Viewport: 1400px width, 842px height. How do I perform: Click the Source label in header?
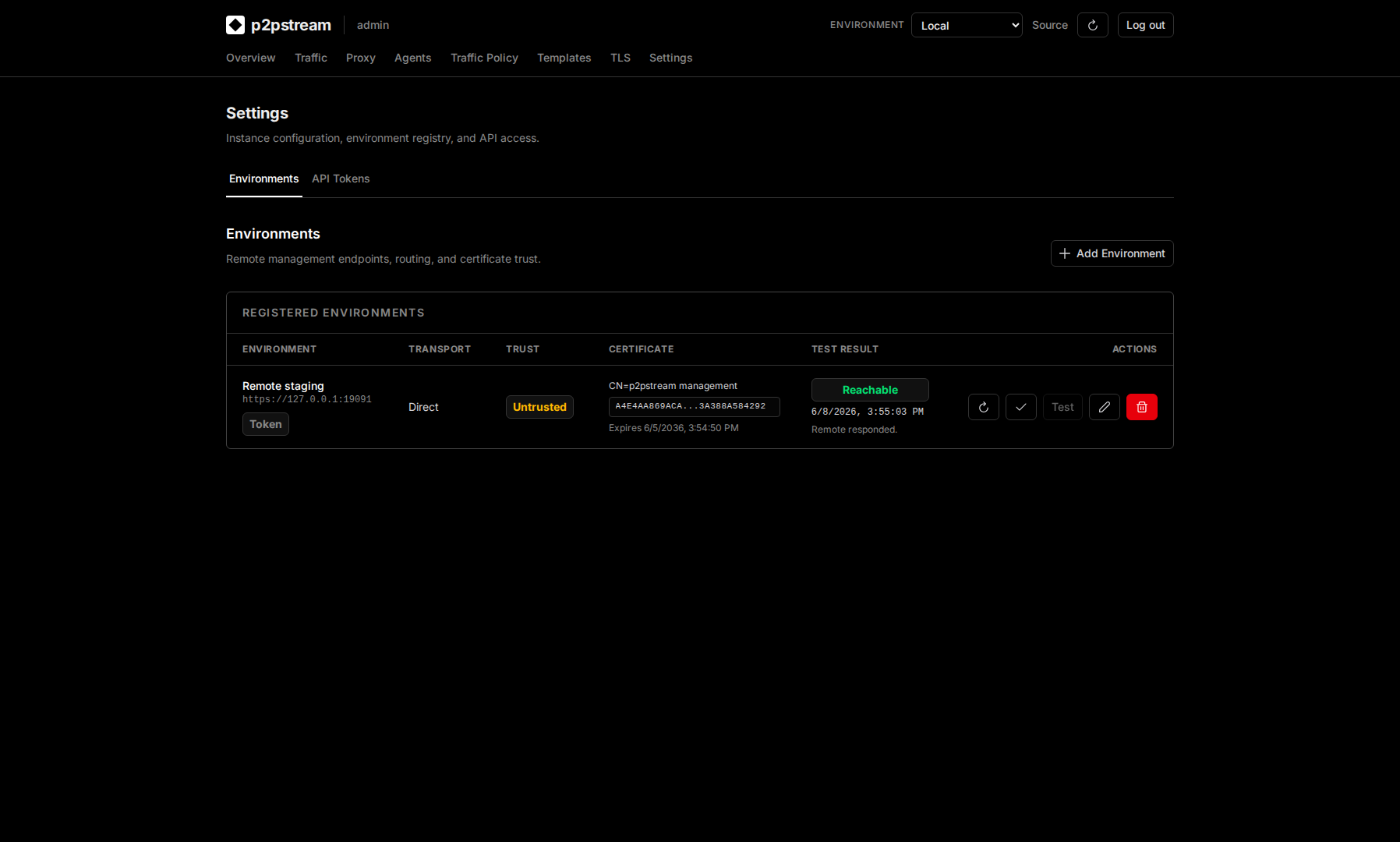click(1050, 25)
